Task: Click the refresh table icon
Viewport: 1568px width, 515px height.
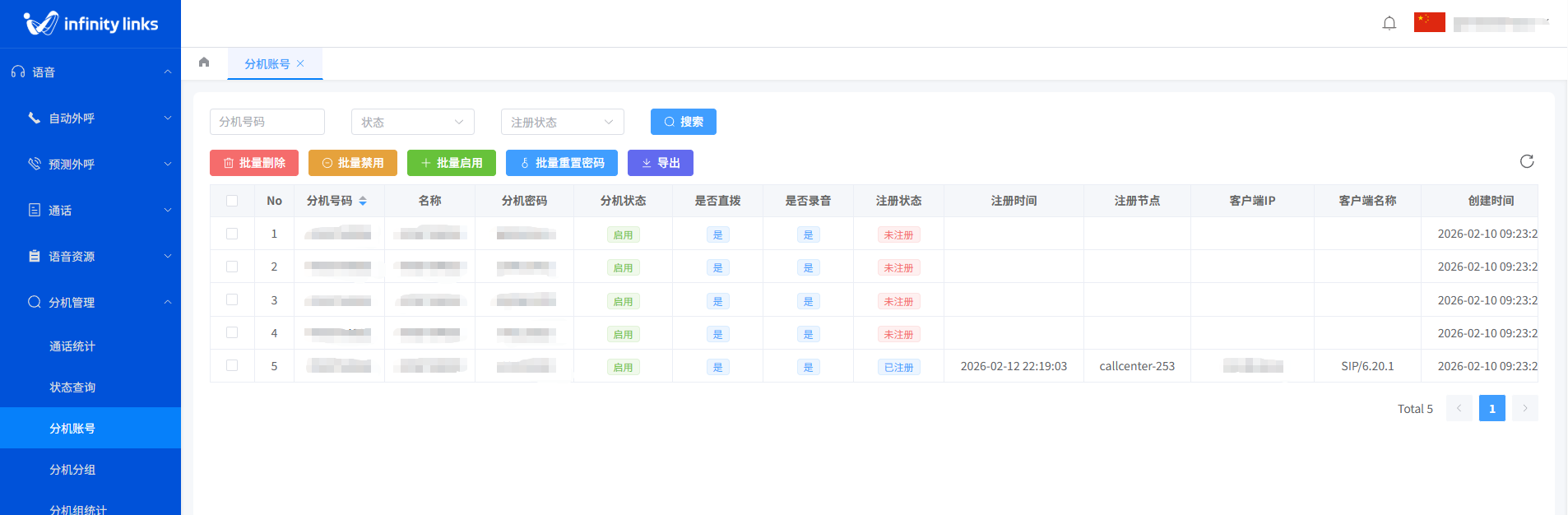Action: [x=1527, y=161]
